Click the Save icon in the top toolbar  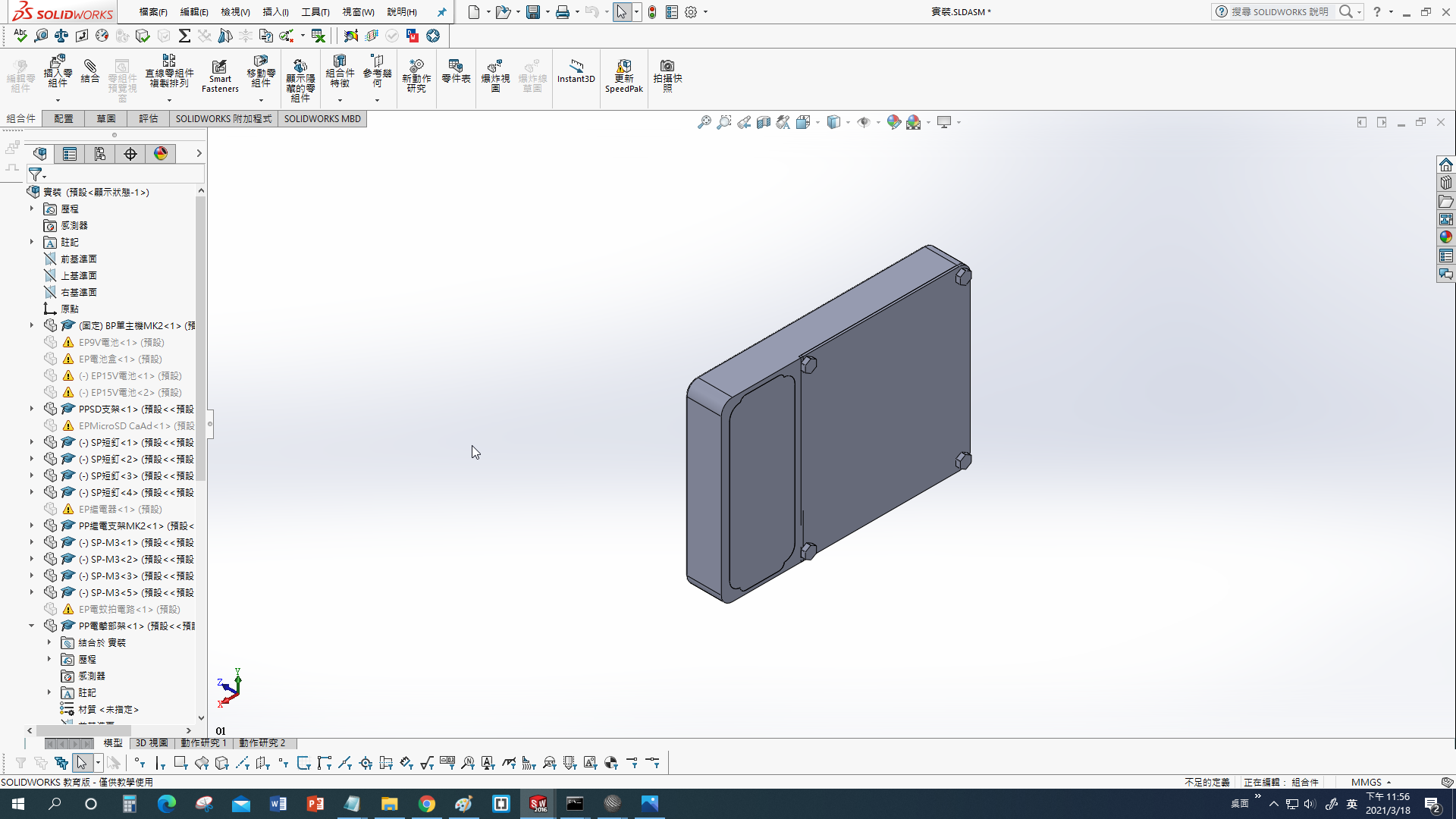tap(533, 12)
